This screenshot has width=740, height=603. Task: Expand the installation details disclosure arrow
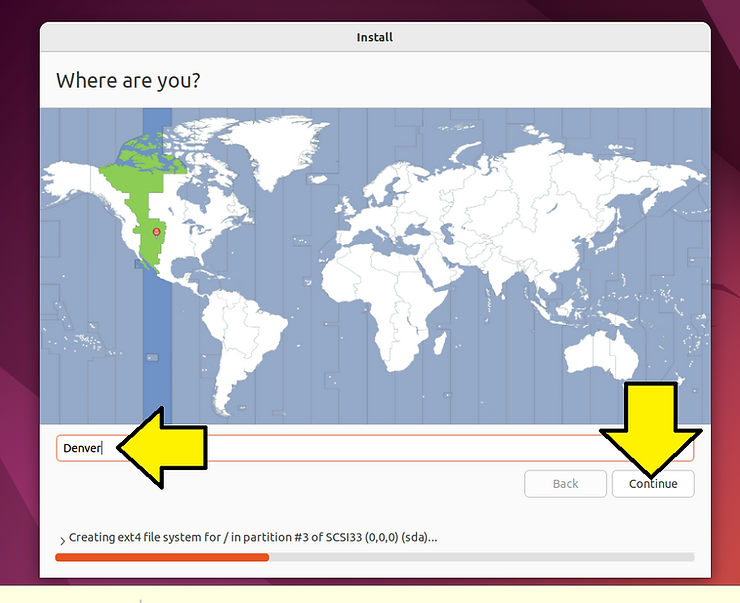click(x=62, y=541)
